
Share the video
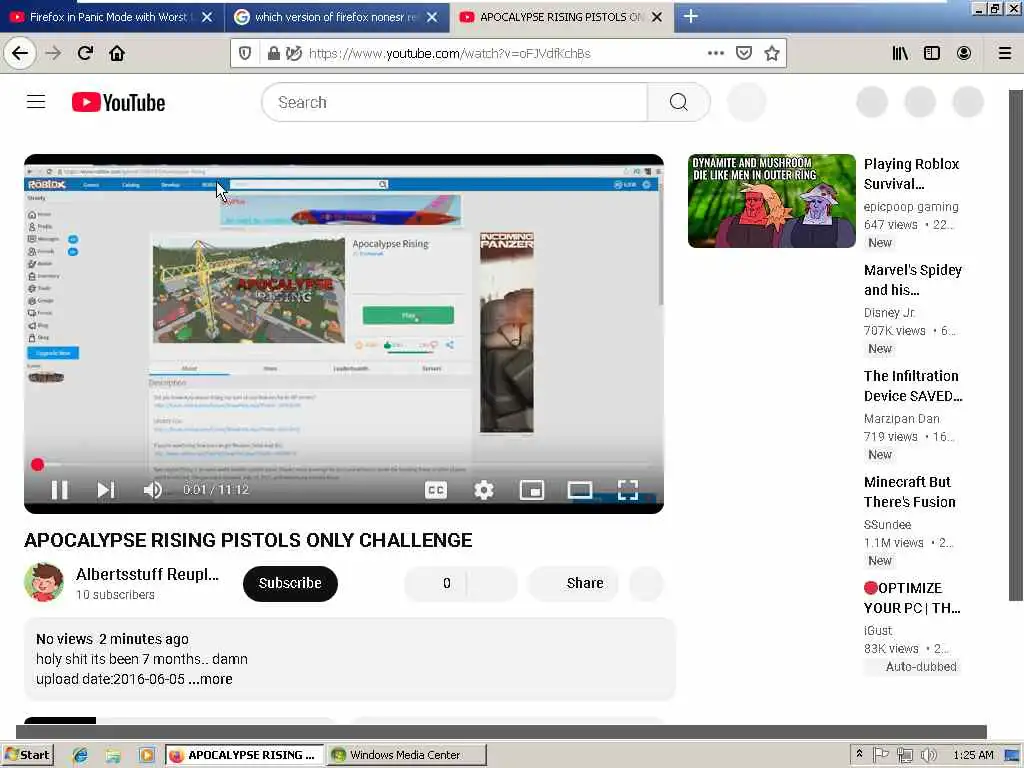(x=573, y=583)
